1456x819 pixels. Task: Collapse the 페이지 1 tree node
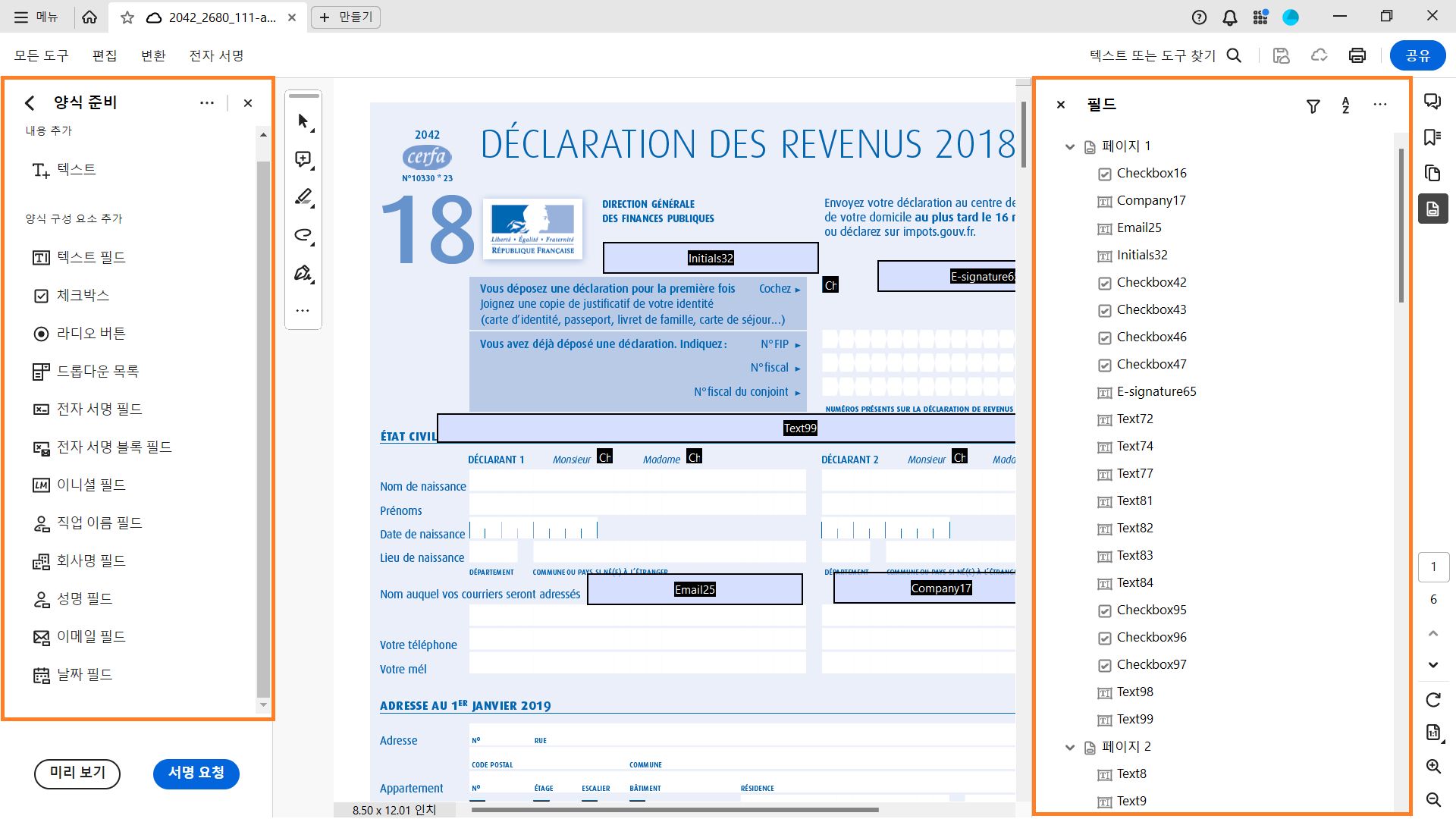click(1070, 146)
